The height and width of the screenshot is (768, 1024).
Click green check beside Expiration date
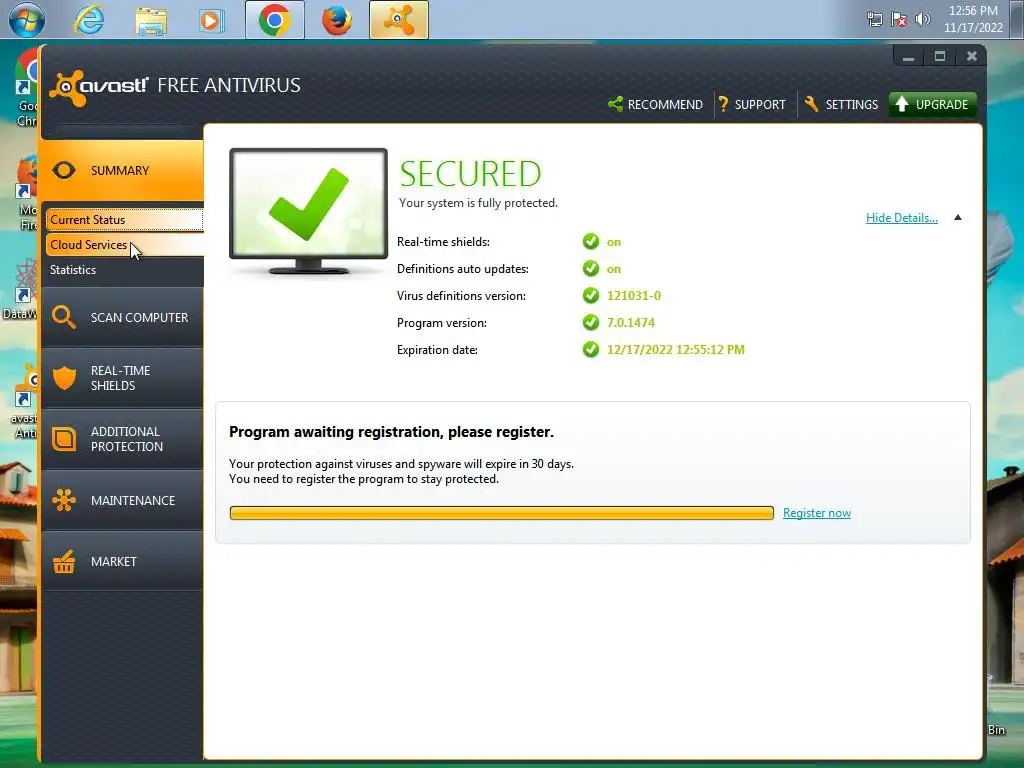591,349
